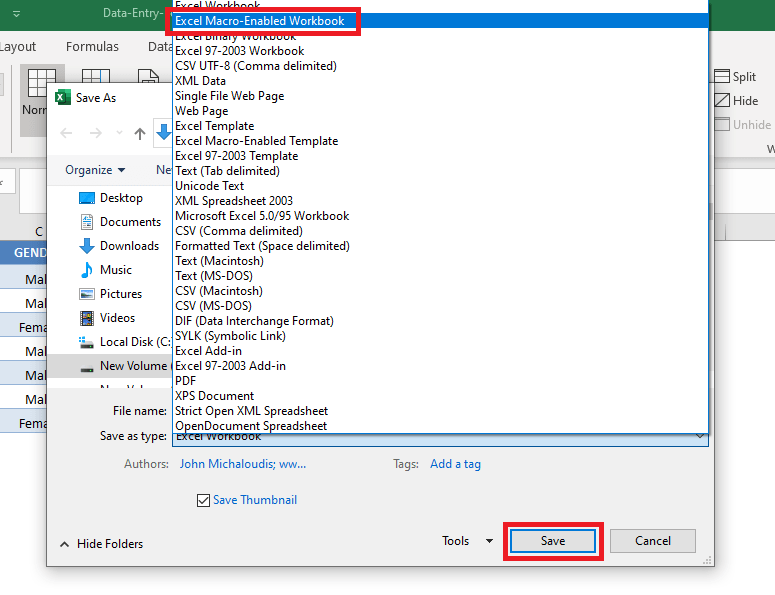
Task: Choose PDF as save type
Action: 440,381
